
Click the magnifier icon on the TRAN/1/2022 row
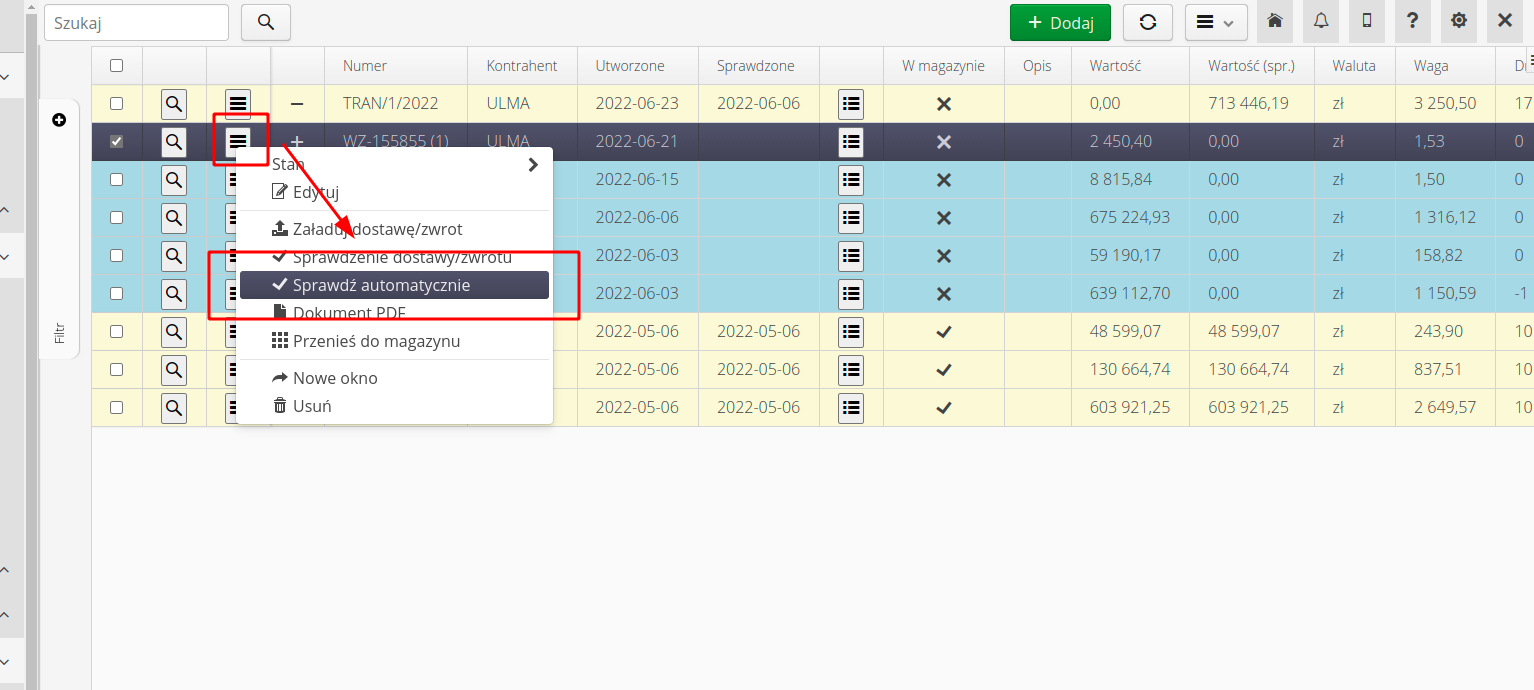(173, 103)
